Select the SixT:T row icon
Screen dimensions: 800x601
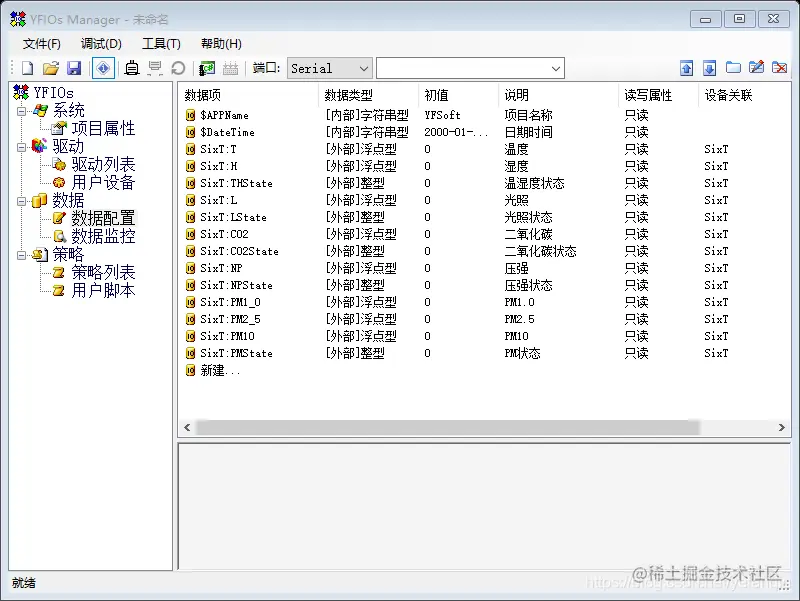click(190, 149)
